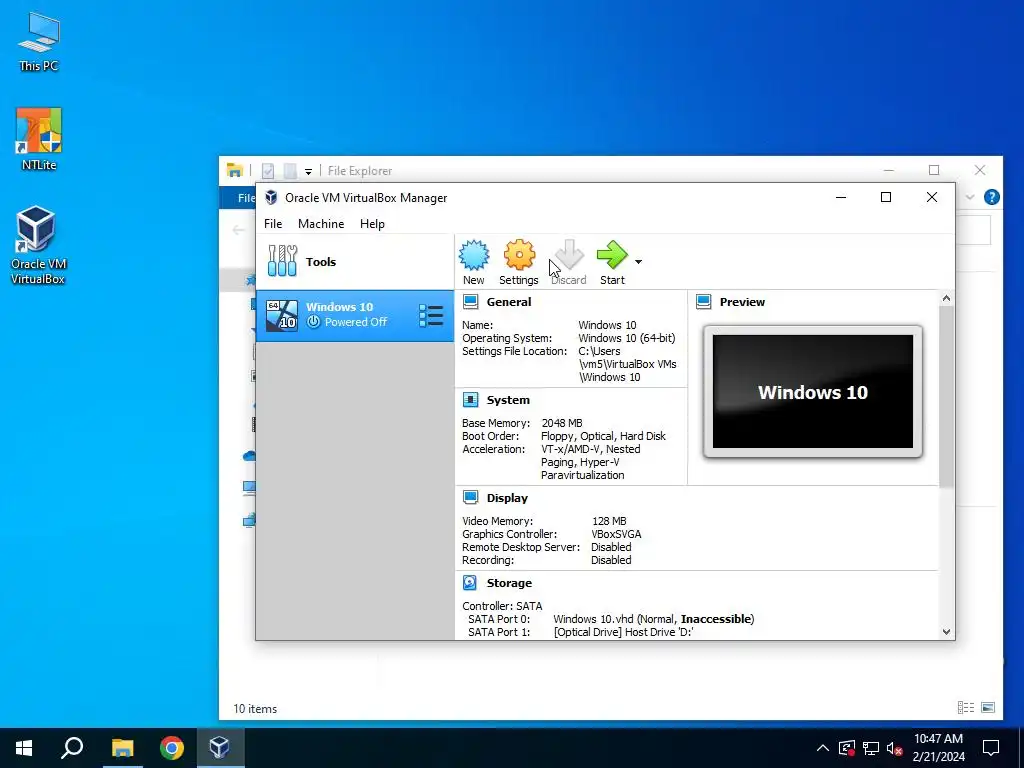Select the Windows 10 virtual machine
The height and width of the screenshot is (768, 1024).
pyautogui.click(x=355, y=315)
